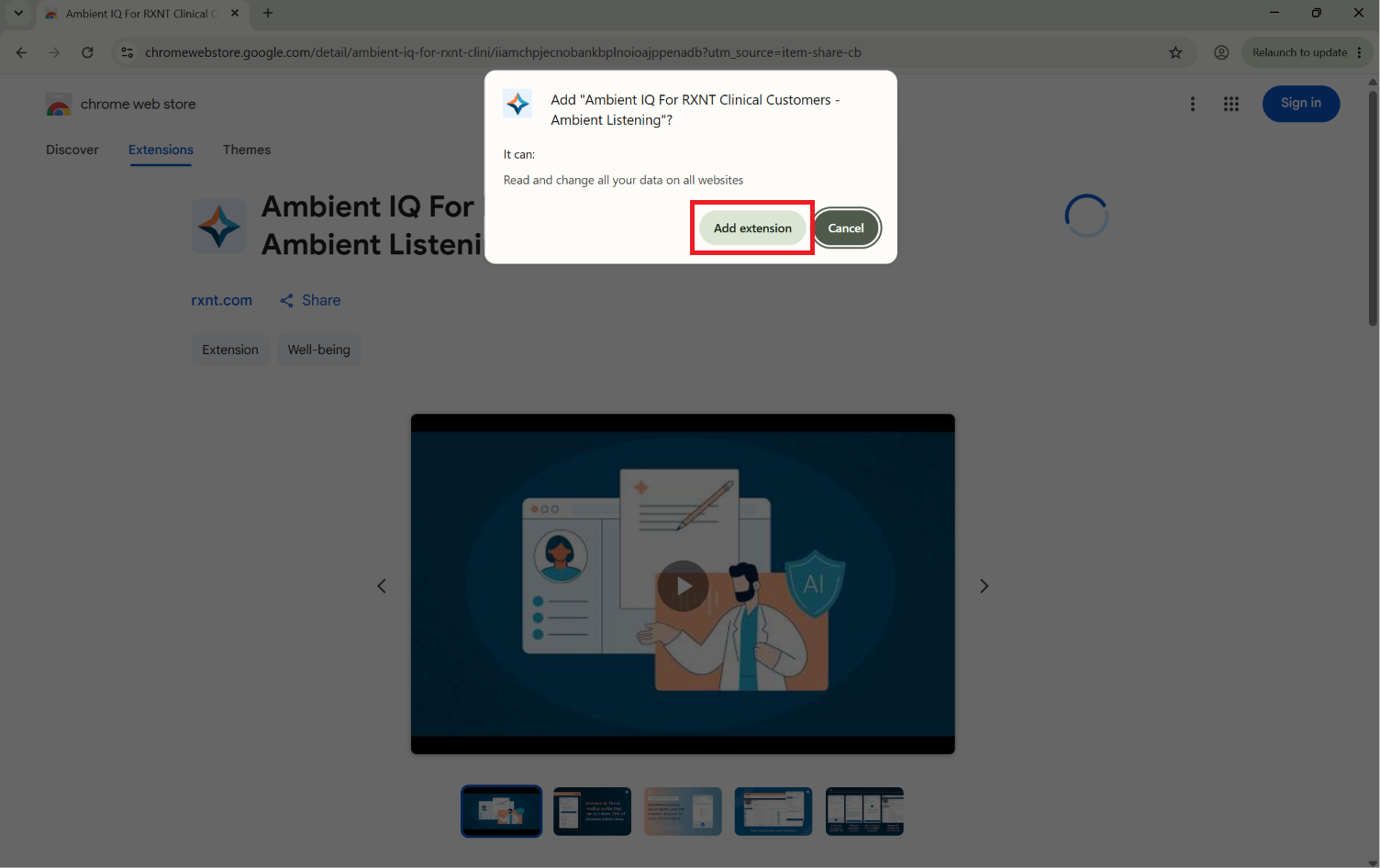This screenshot has width=1380, height=868.
Task: Bookmark this page with the star icon
Action: (1175, 52)
